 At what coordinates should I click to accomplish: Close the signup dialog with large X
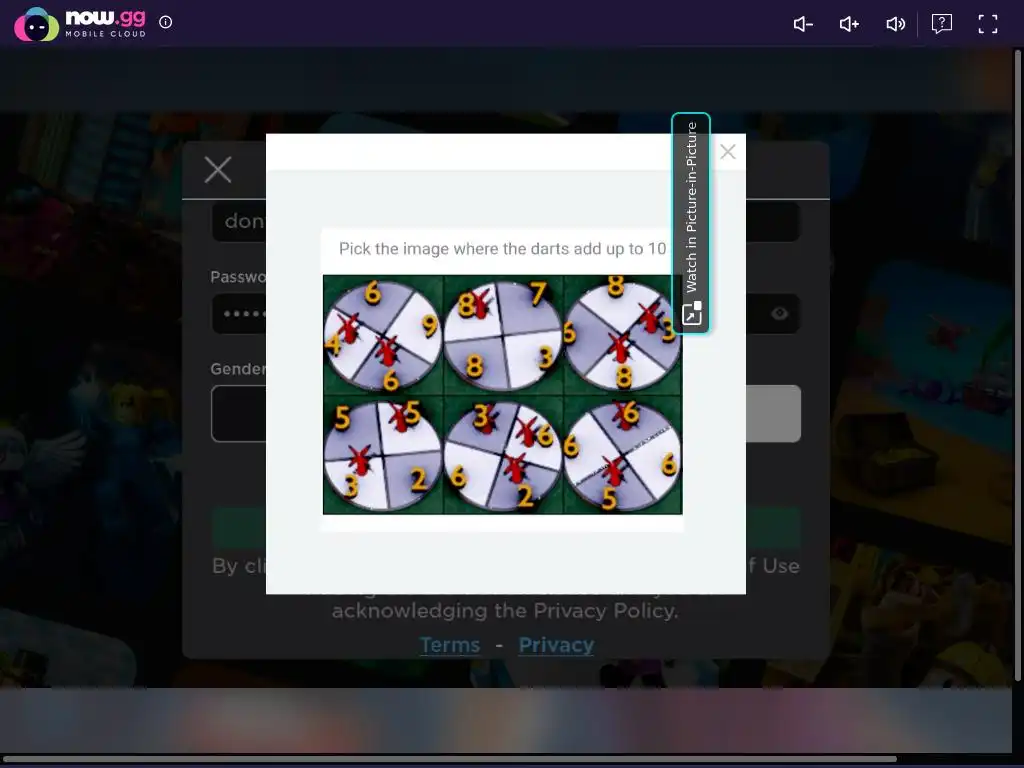pos(217,170)
